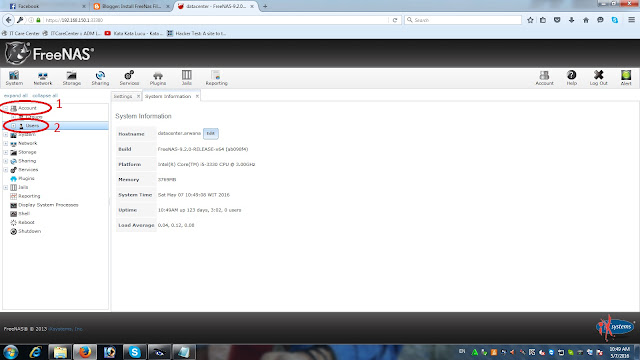This screenshot has height=360, width=640.
Task: Open Storage from the top toolbar
Action: coord(71,78)
